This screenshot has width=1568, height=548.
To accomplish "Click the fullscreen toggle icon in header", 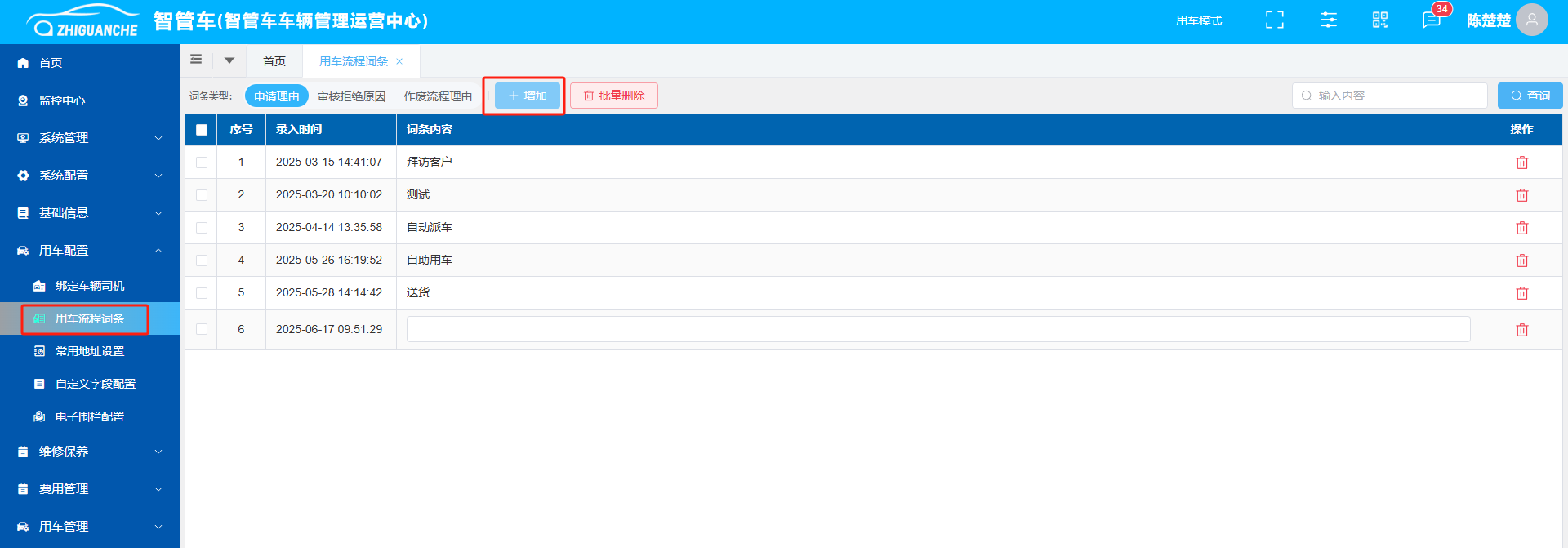I will click(x=1274, y=20).
